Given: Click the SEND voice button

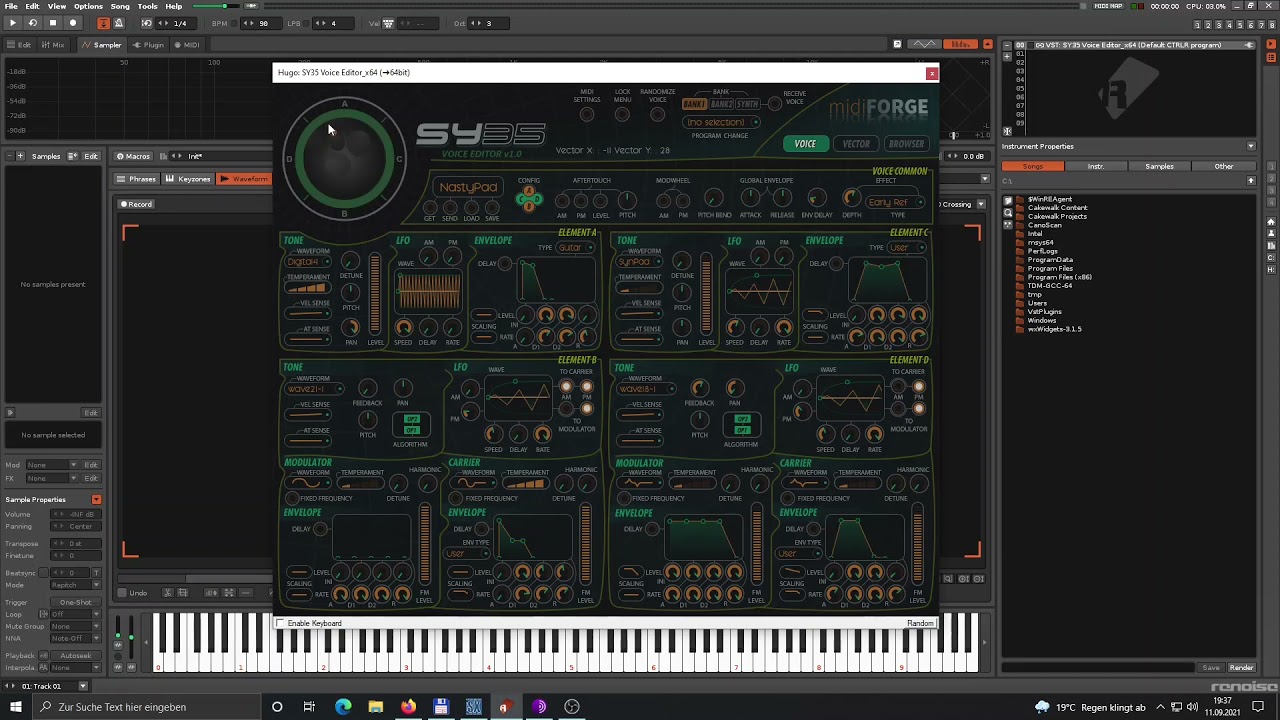Looking at the screenshot, I should point(450,208).
